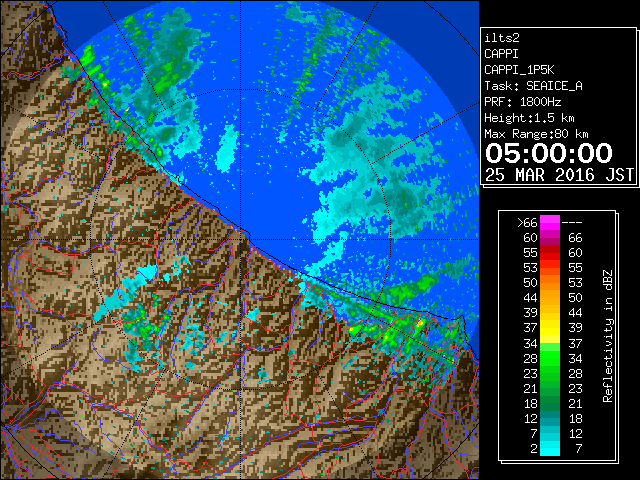Click the '25 MAR 2016 JST' date
The image size is (640, 480).
[559, 175]
